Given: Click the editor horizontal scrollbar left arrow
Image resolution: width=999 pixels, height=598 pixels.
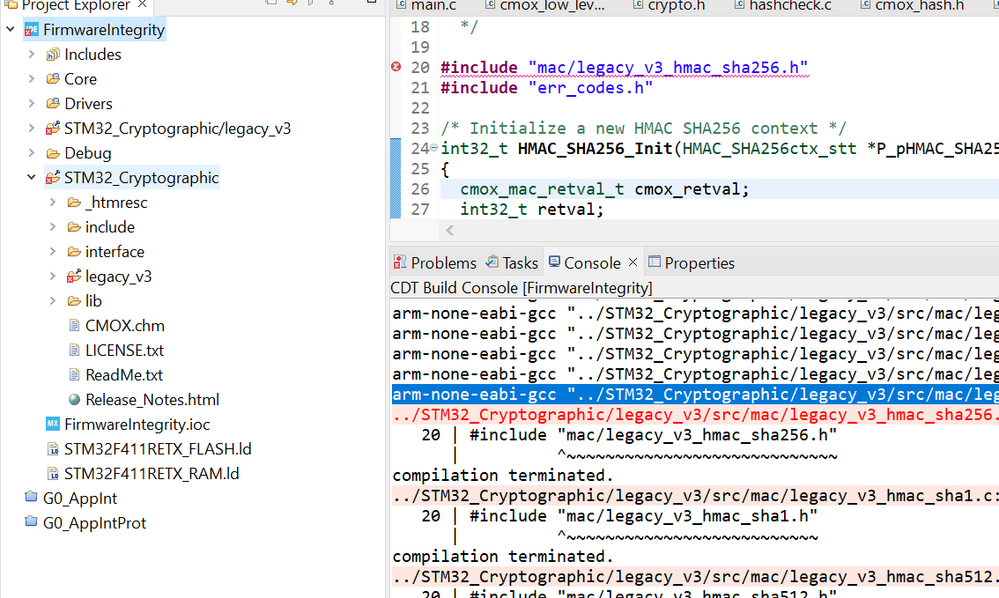Looking at the screenshot, I should [x=450, y=231].
